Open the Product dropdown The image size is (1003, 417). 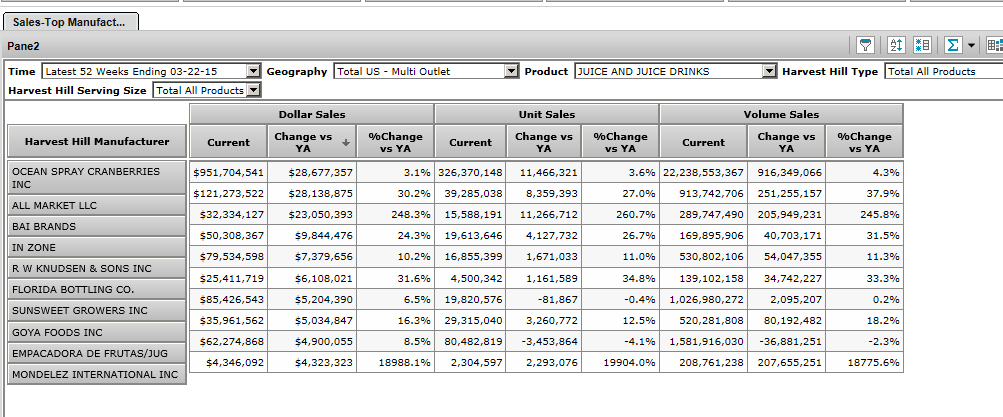(769, 72)
